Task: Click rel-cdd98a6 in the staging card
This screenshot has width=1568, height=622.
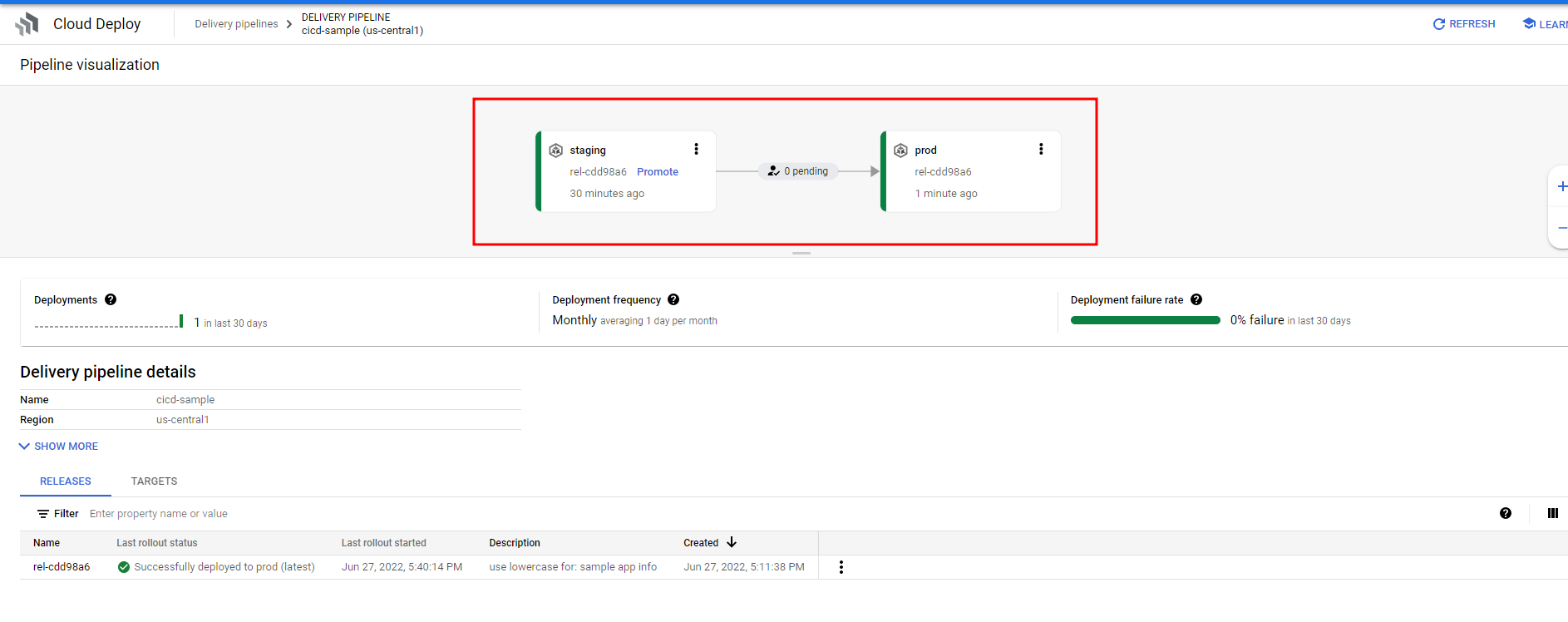Action: coord(598,172)
